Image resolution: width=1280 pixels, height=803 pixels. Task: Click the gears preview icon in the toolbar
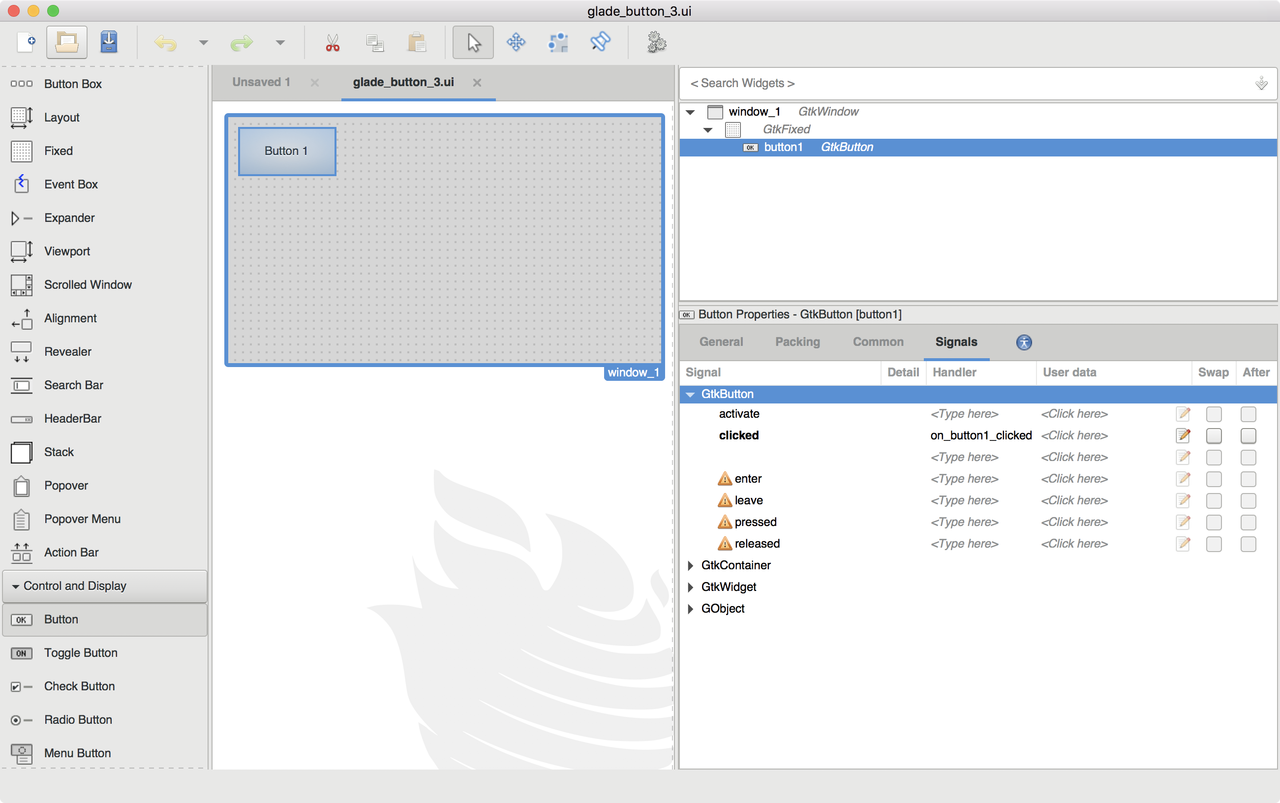pyautogui.click(x=655, y=42)
